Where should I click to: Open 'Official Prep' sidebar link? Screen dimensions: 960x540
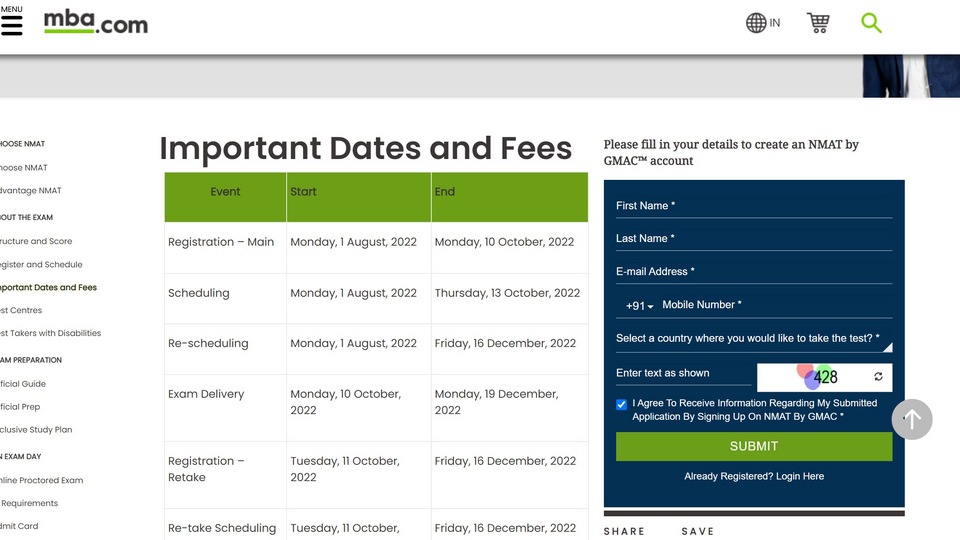coord(20,407)
